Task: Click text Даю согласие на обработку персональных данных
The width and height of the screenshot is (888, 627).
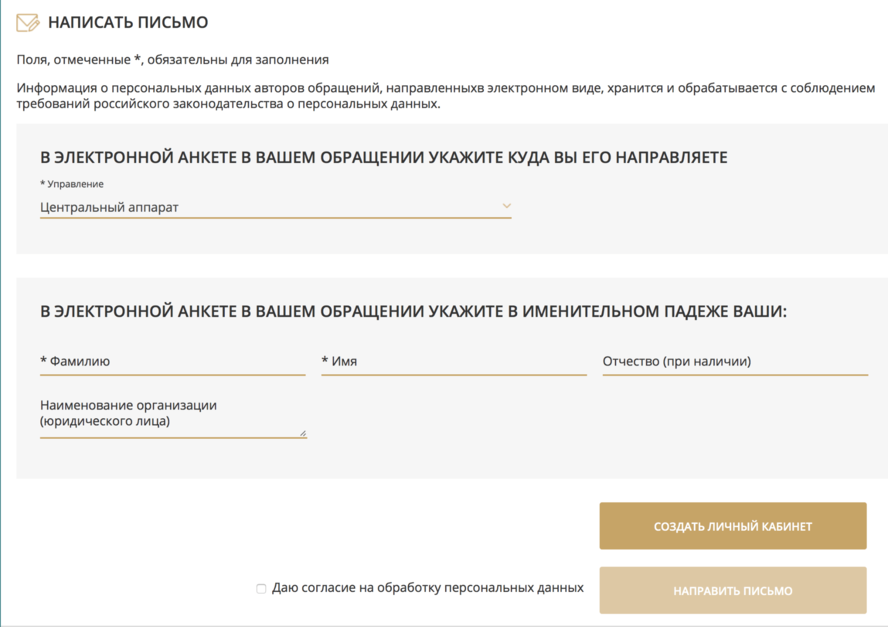Action: tap(428, 588)
